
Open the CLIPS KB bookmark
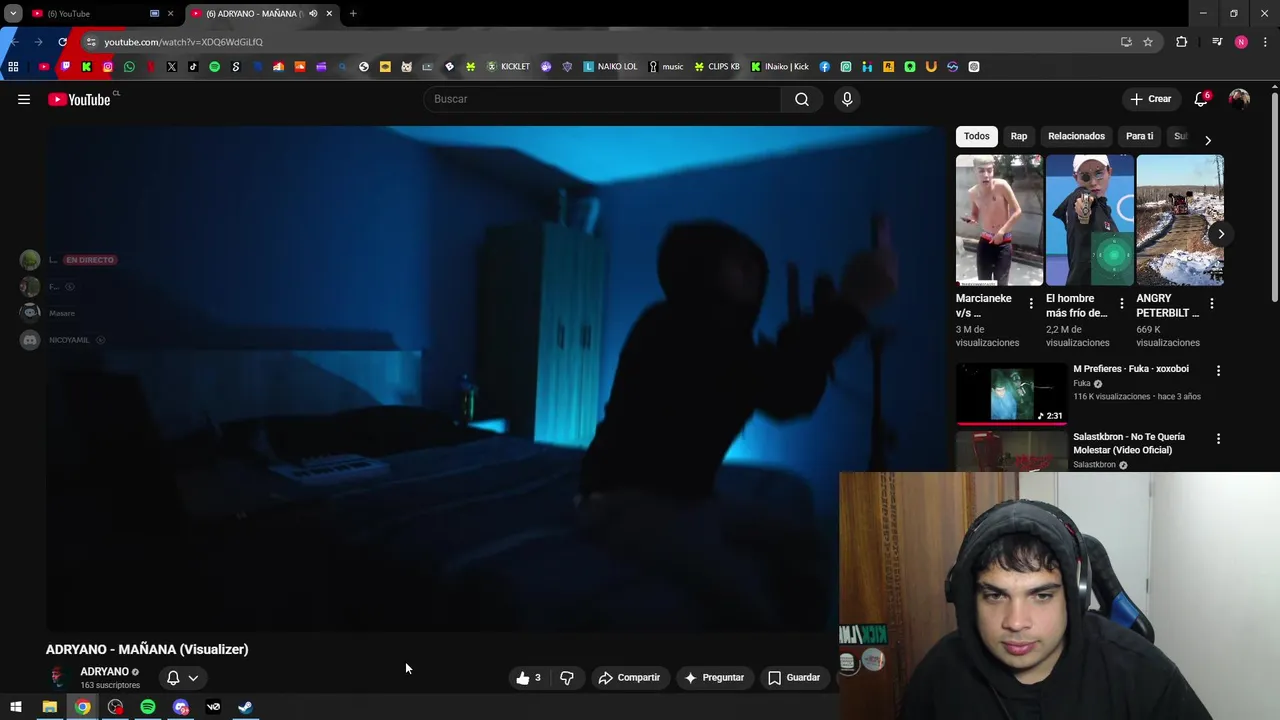[x=717, y=67]
